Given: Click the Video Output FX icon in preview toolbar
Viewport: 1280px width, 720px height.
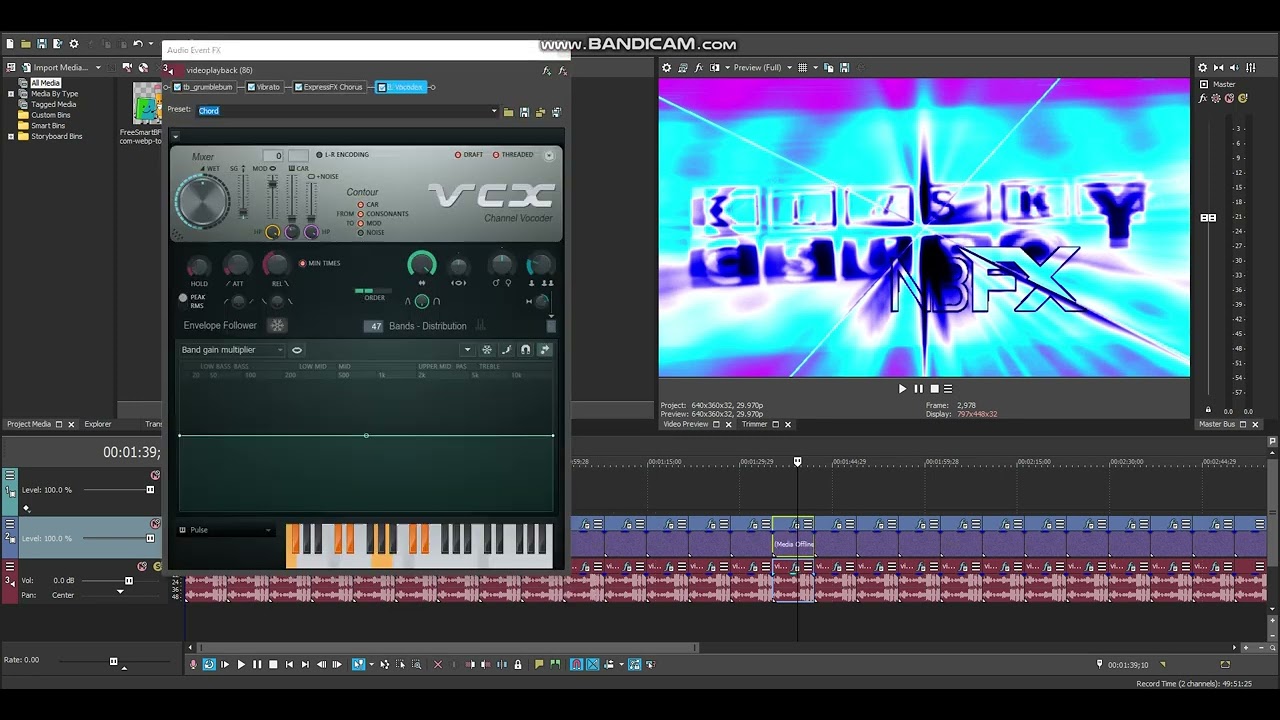Looking at the screenshot, I should pyautogui.click(x=698, y=68).
